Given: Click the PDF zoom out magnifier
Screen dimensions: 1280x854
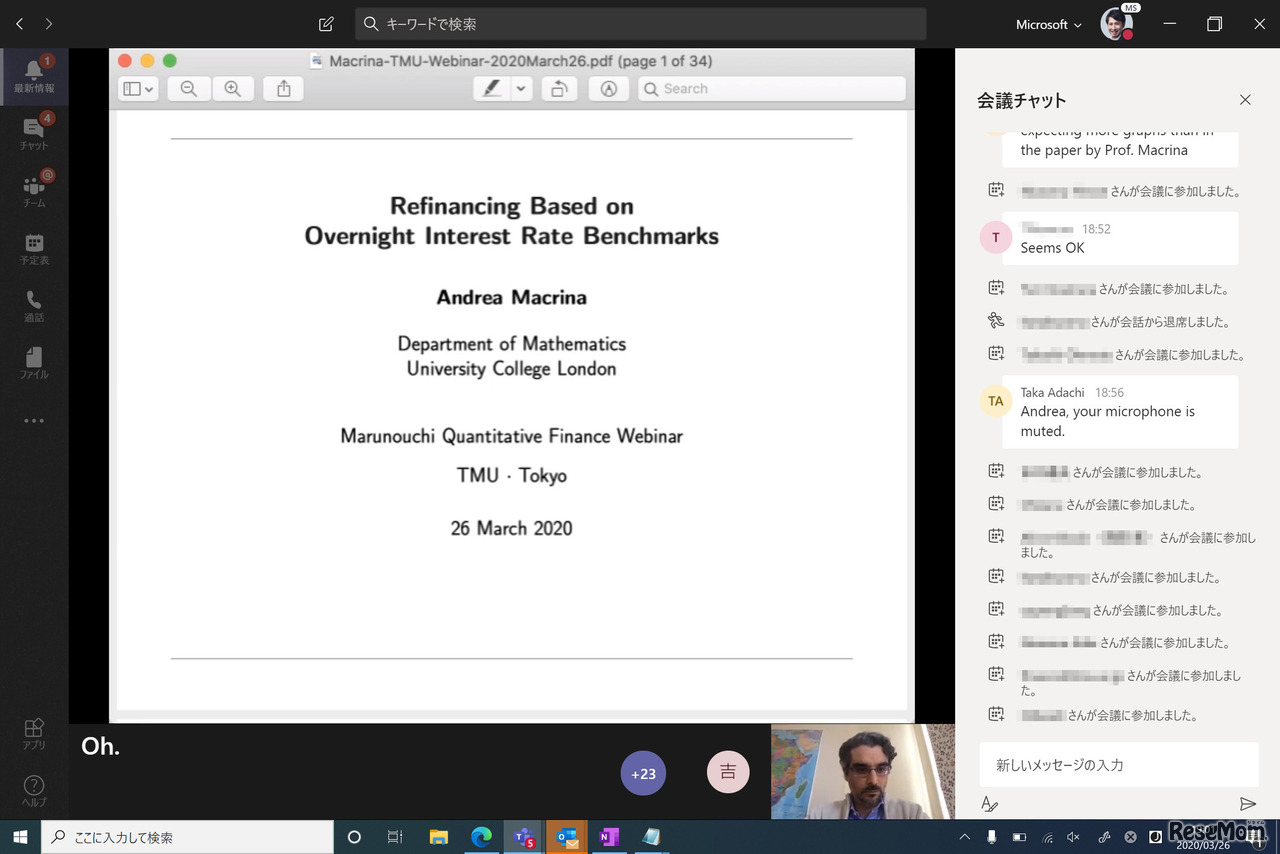Looking at the screenshot, I should click(188, 89).
